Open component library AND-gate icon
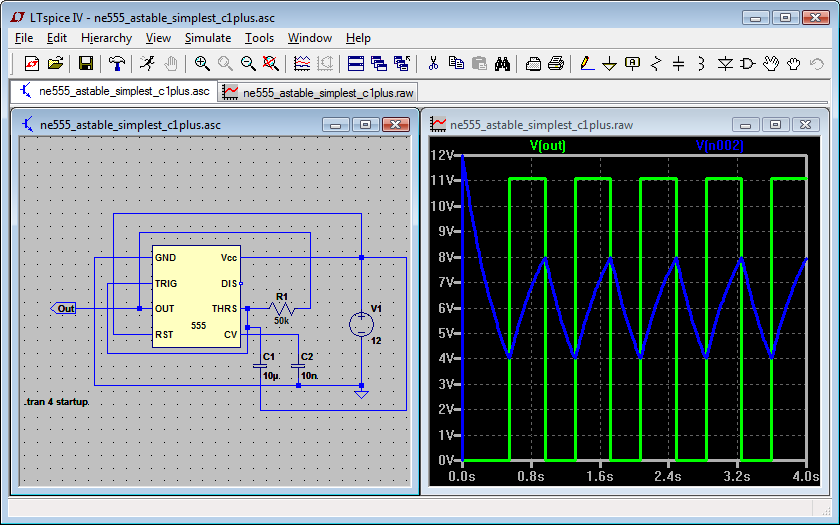 [748, 64]
